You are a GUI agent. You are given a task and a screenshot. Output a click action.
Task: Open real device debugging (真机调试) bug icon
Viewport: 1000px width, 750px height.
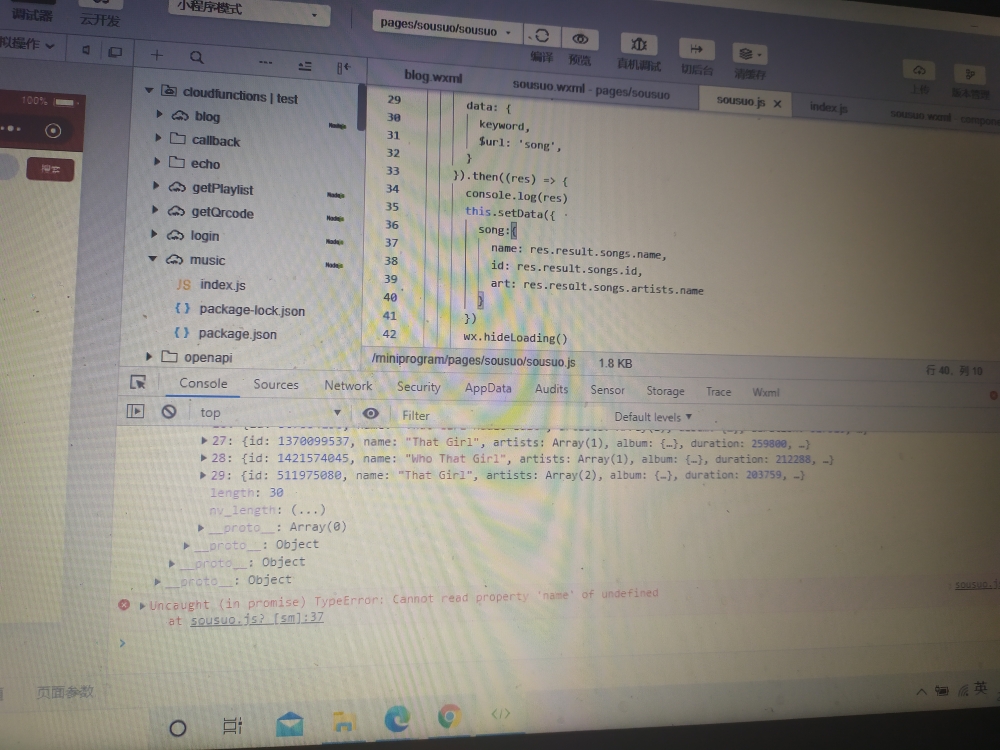(x=638, y=44)
